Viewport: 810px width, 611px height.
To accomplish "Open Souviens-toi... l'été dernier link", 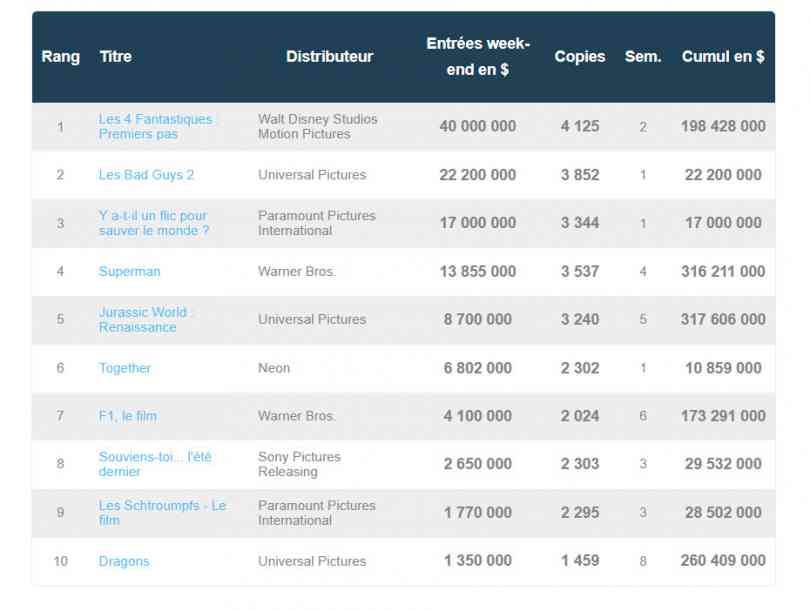I will pyautogui.click(x=155, y=464).
